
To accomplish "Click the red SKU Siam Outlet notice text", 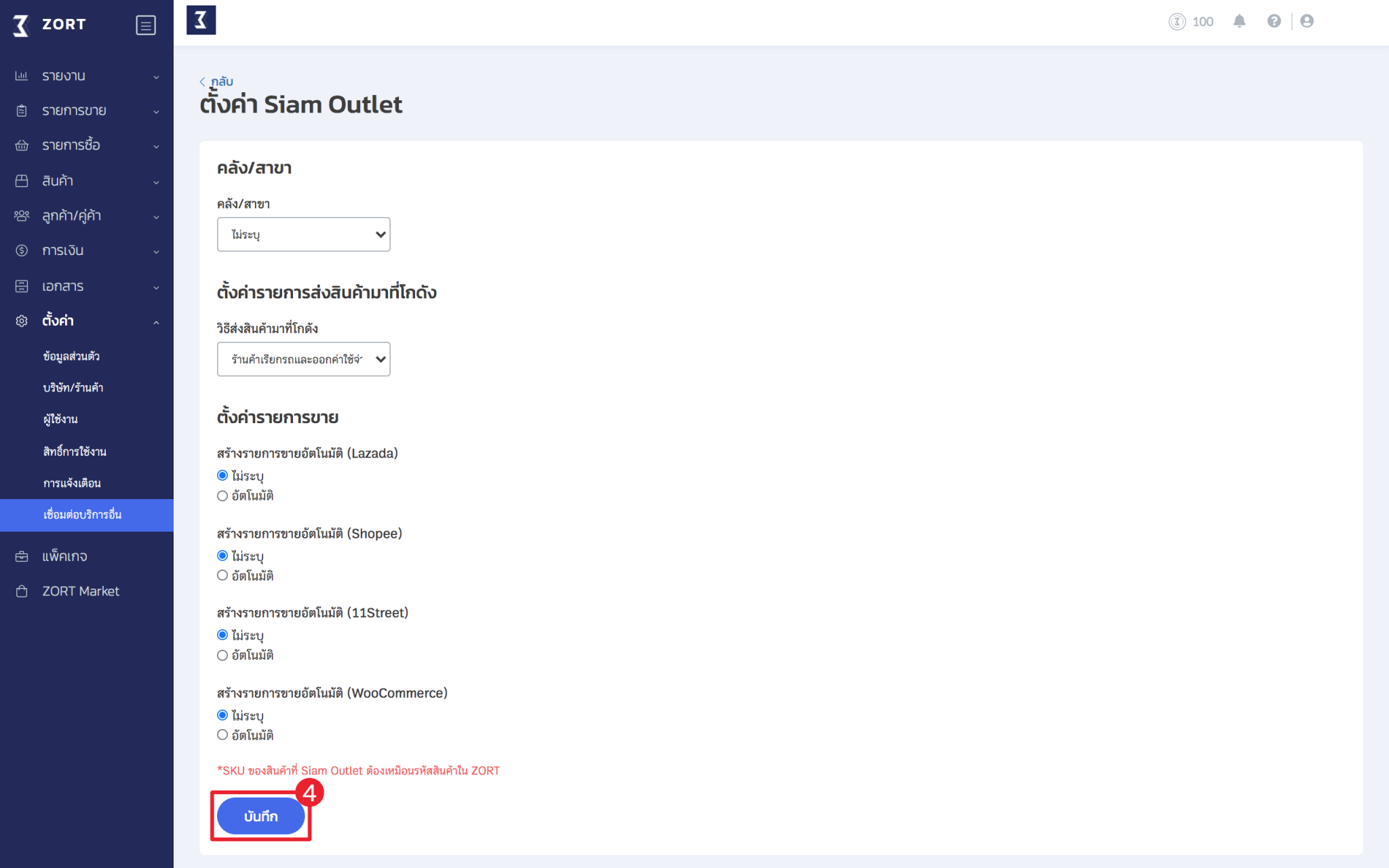I will pyautogui.click(x=358, y=770).
